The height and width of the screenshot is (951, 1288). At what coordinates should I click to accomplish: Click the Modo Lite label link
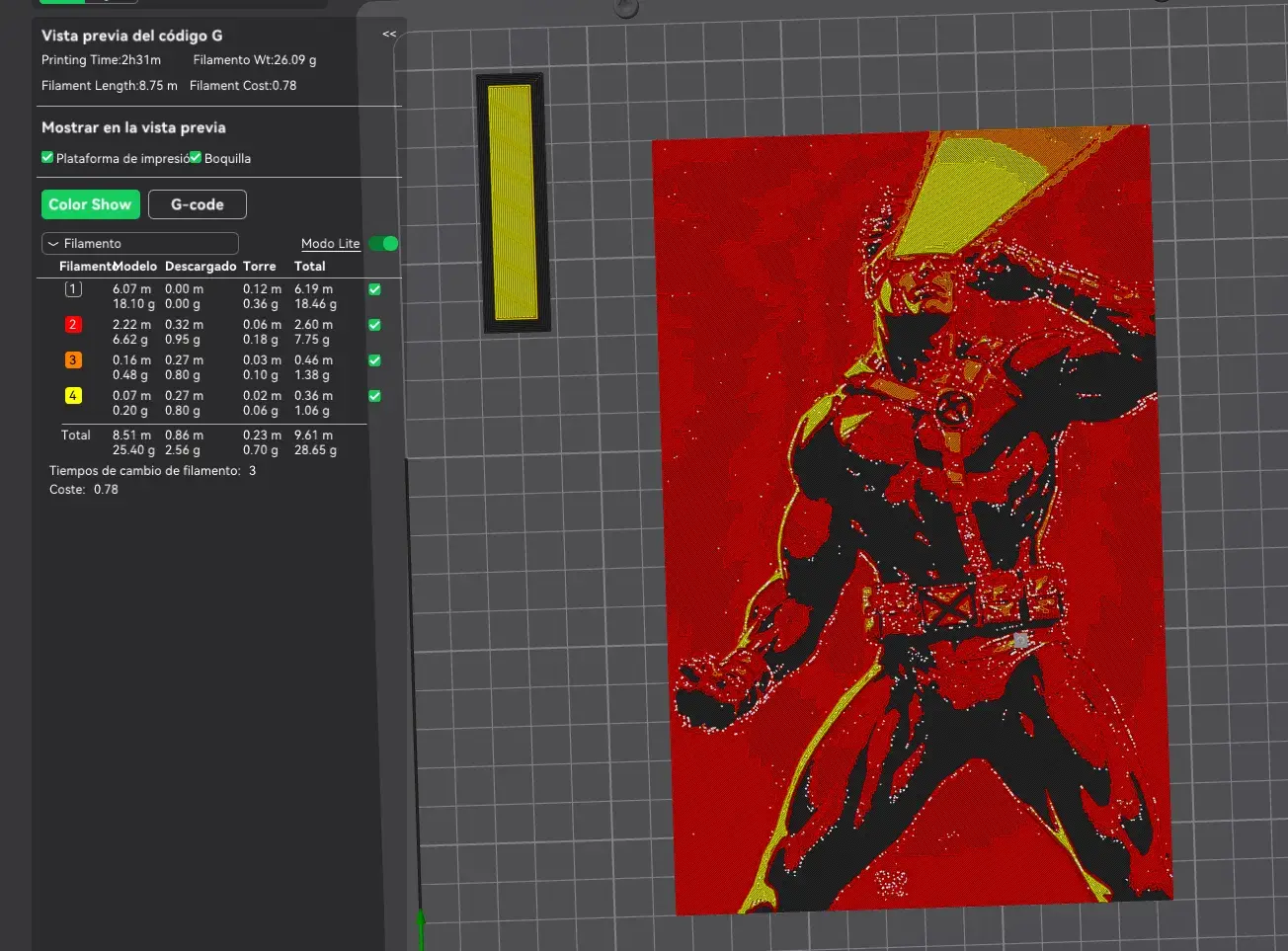point(331,243)
